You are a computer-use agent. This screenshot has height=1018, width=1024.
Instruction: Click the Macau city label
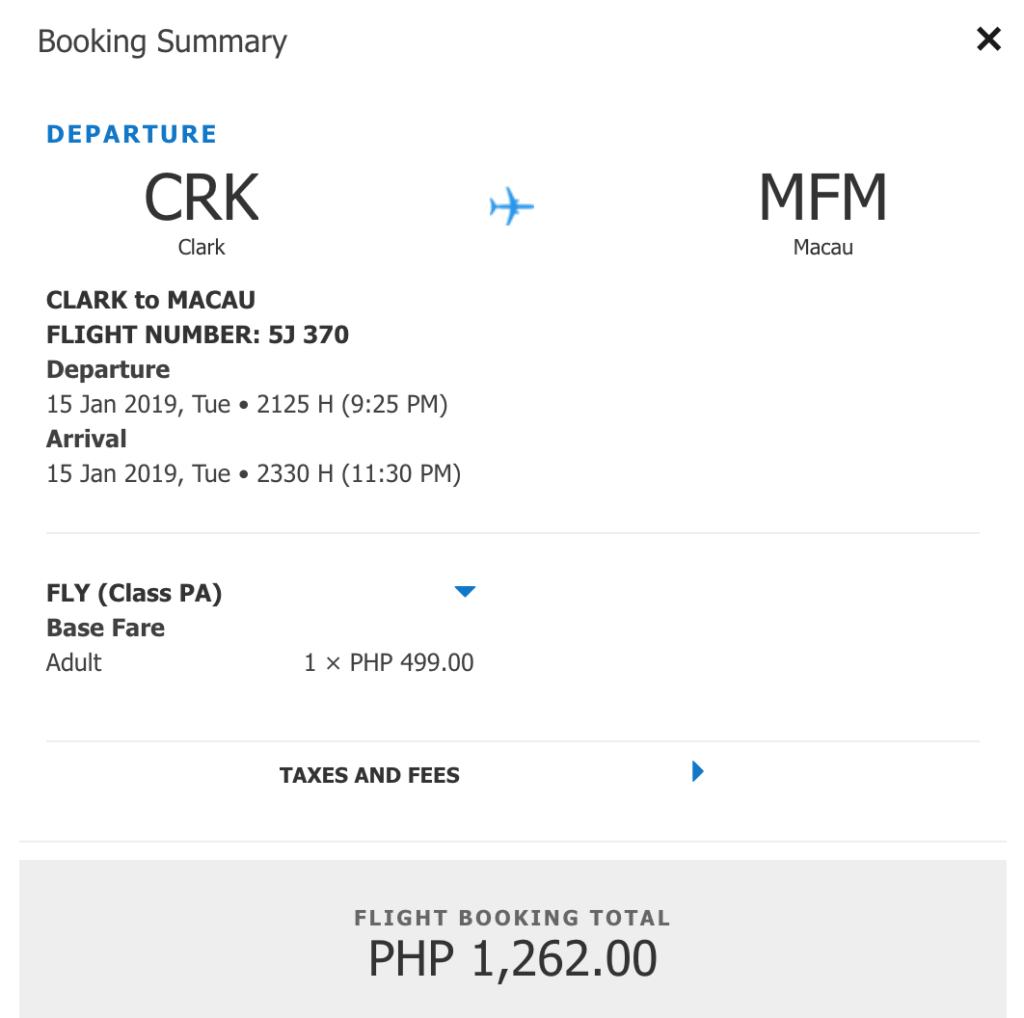click(x=823, y=247)
